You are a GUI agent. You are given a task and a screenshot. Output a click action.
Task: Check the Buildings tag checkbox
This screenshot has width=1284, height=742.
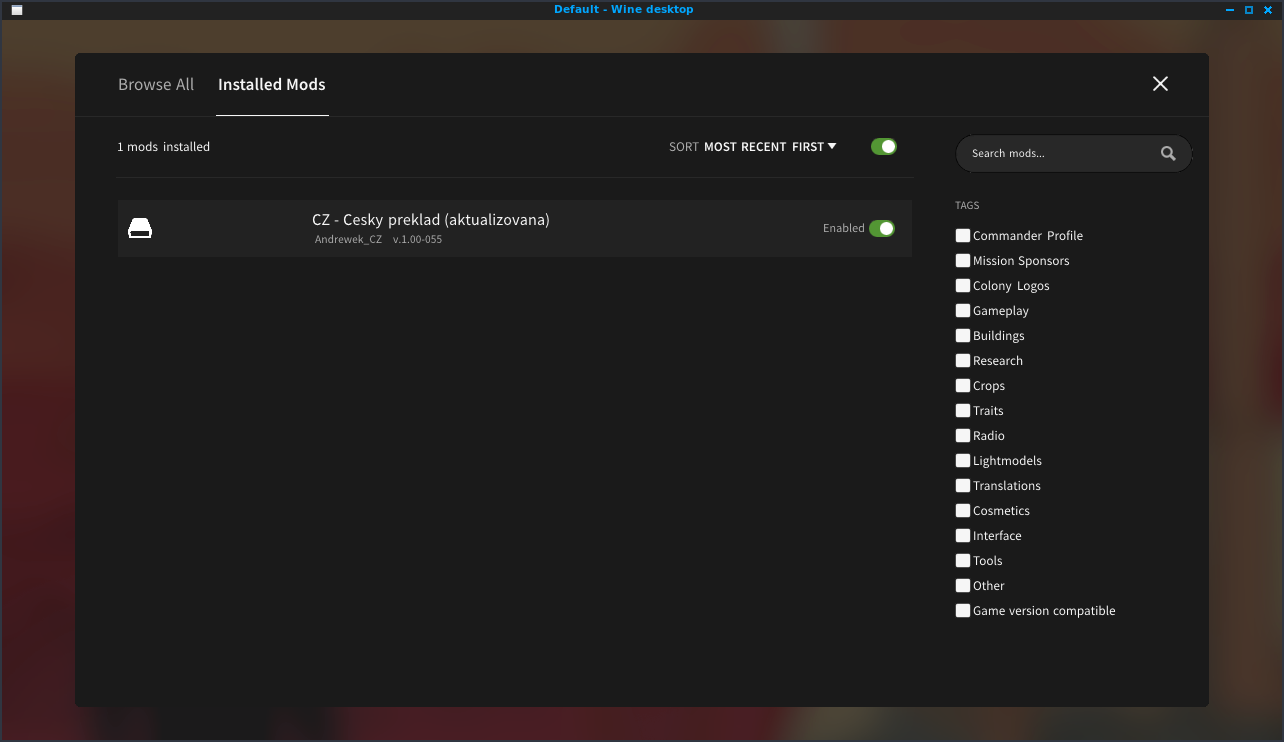coord(963,336)
